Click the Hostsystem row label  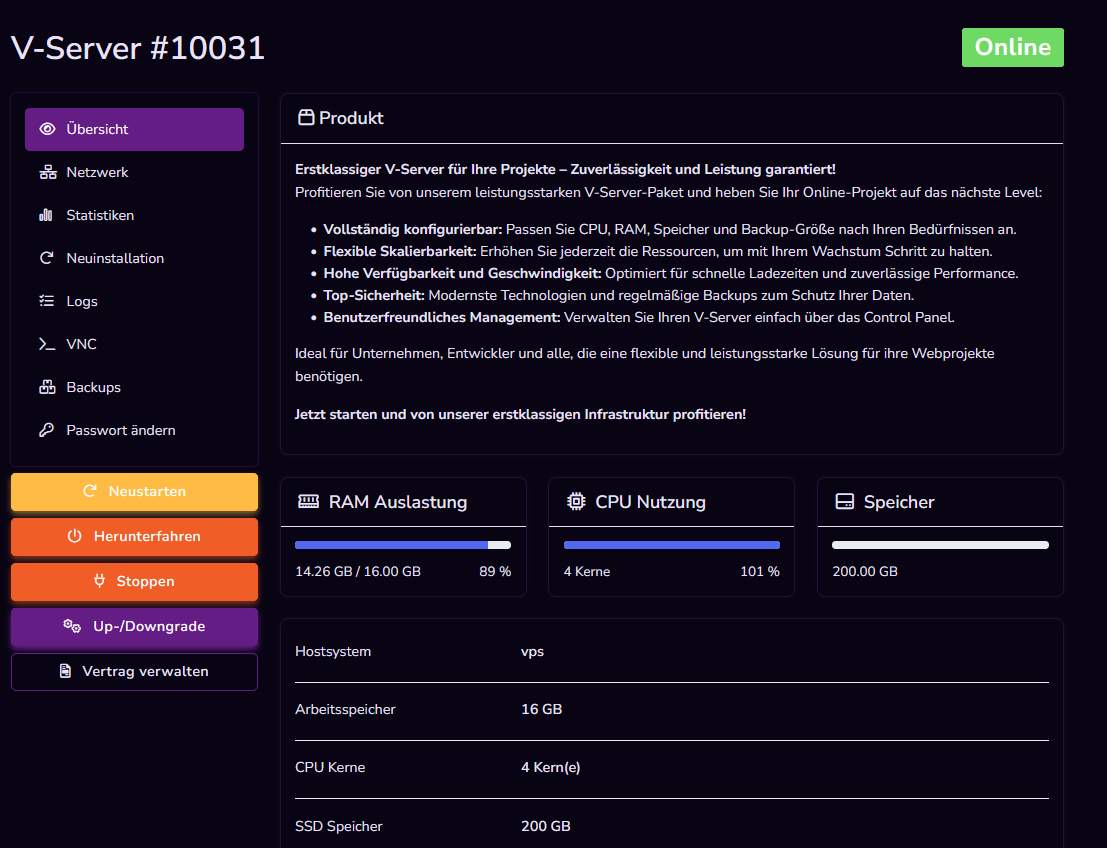(x=333, y=651)
